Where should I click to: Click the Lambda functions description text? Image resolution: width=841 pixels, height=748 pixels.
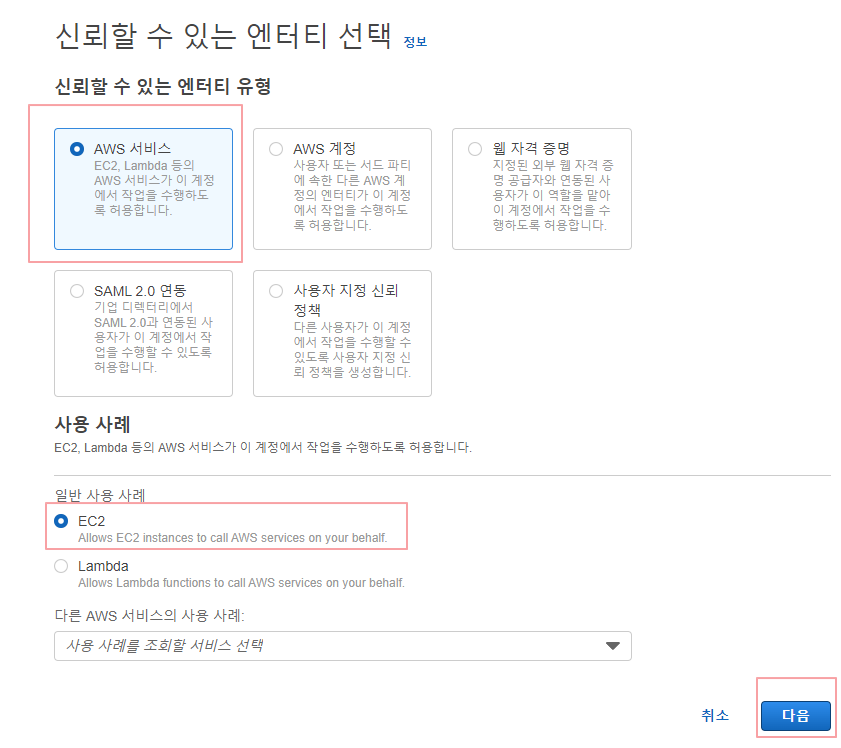[241, 582]
